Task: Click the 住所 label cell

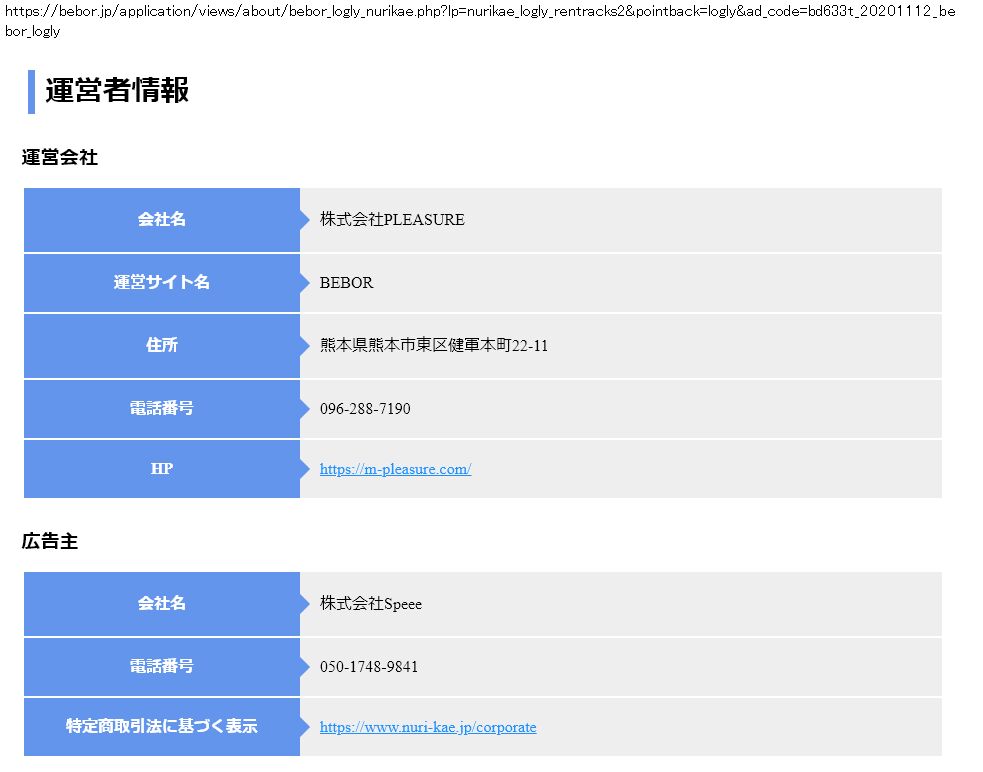Action: [161, 345]
